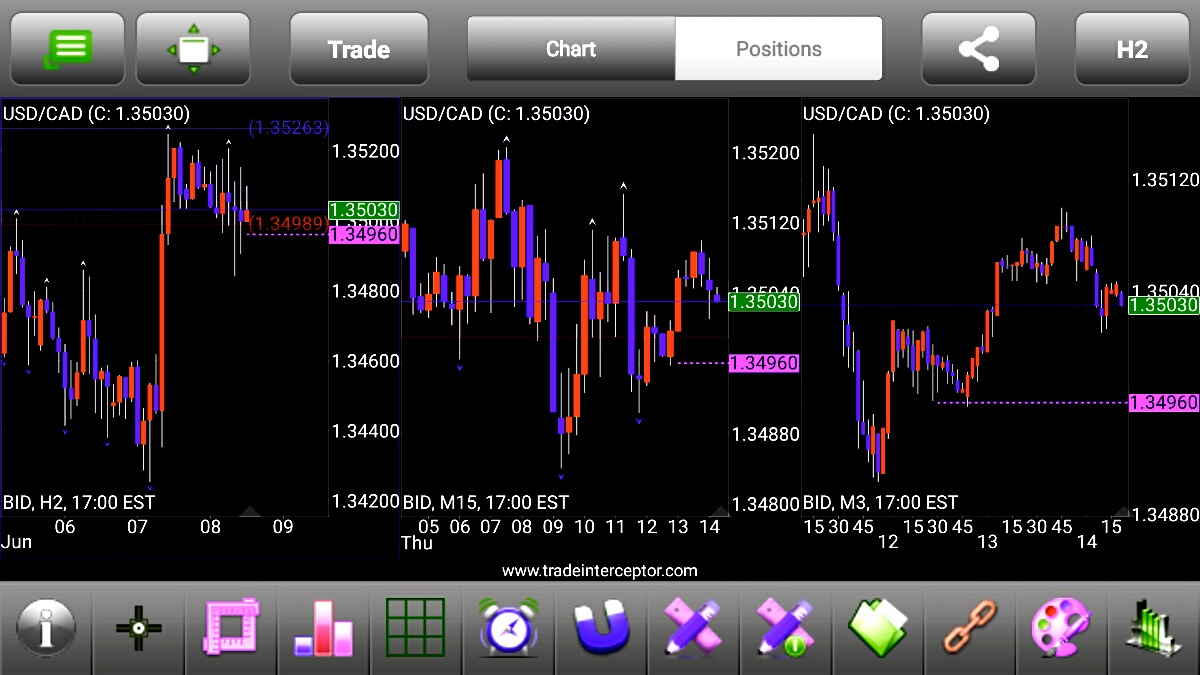Tap the 'BID, M15, 17:00 EST' label
1200x675 pixels.
click(486, 502)
